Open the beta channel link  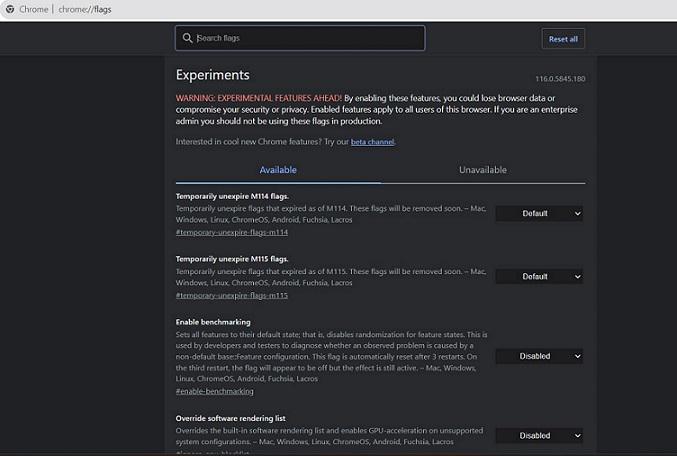pos(372,142)
